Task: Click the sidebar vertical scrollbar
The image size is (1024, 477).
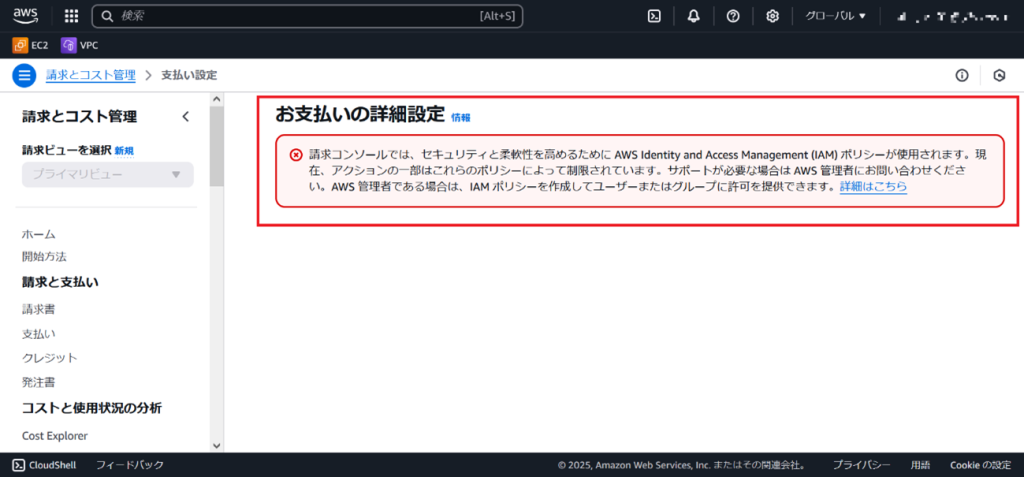Action: click(x=217, y=150)
